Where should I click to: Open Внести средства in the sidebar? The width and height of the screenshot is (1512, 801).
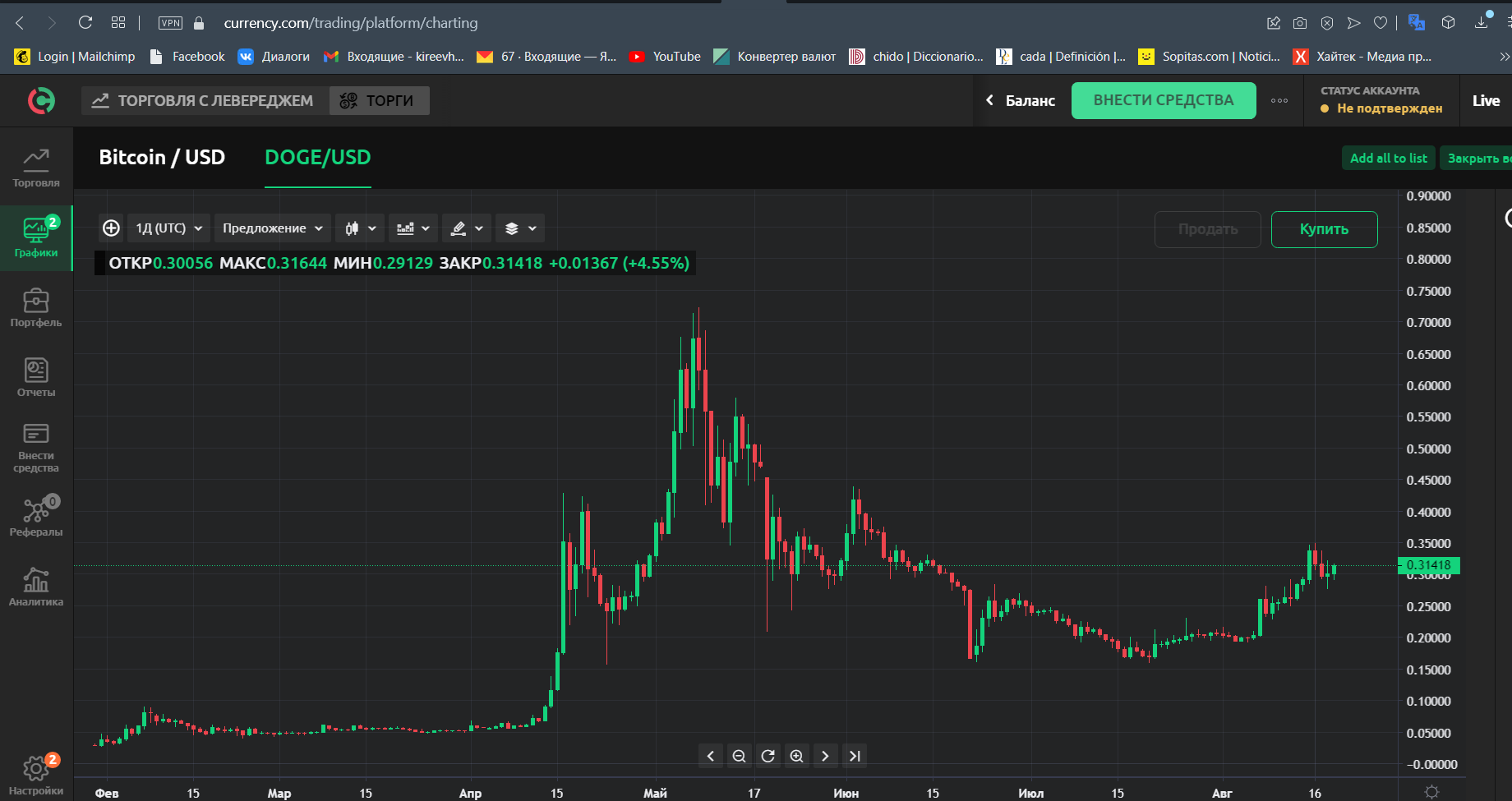(x=36, y=448)
